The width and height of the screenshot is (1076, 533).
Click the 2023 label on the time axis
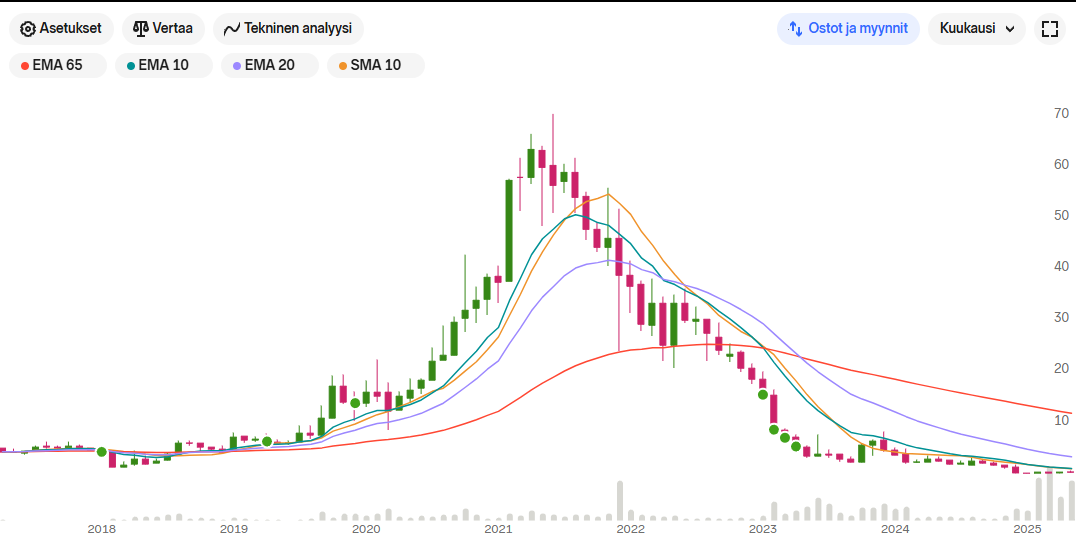(763, 528)
